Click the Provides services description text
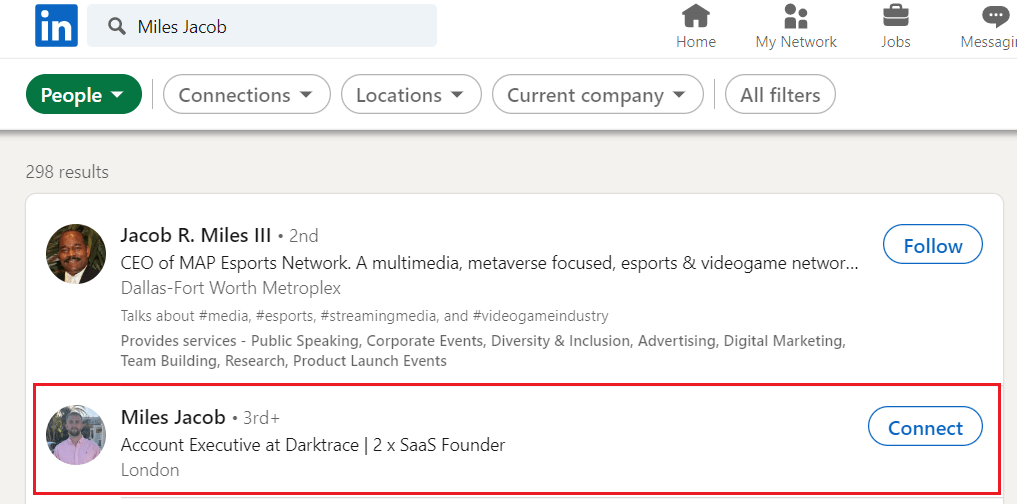This screenshot has height=504, width=1017. (483, 350)
